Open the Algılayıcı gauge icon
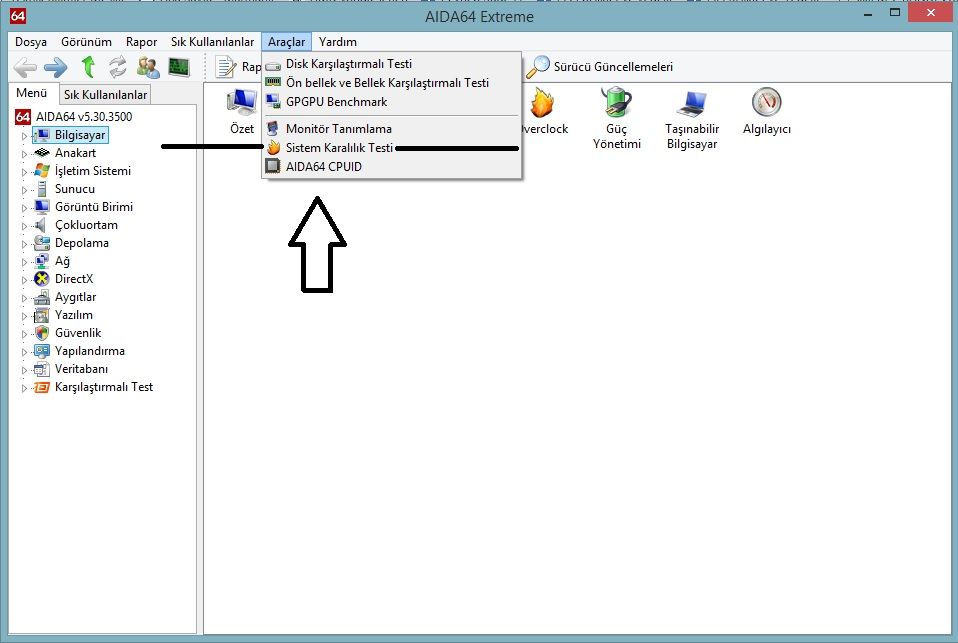958x643 pixels. (x=767, y=102)
